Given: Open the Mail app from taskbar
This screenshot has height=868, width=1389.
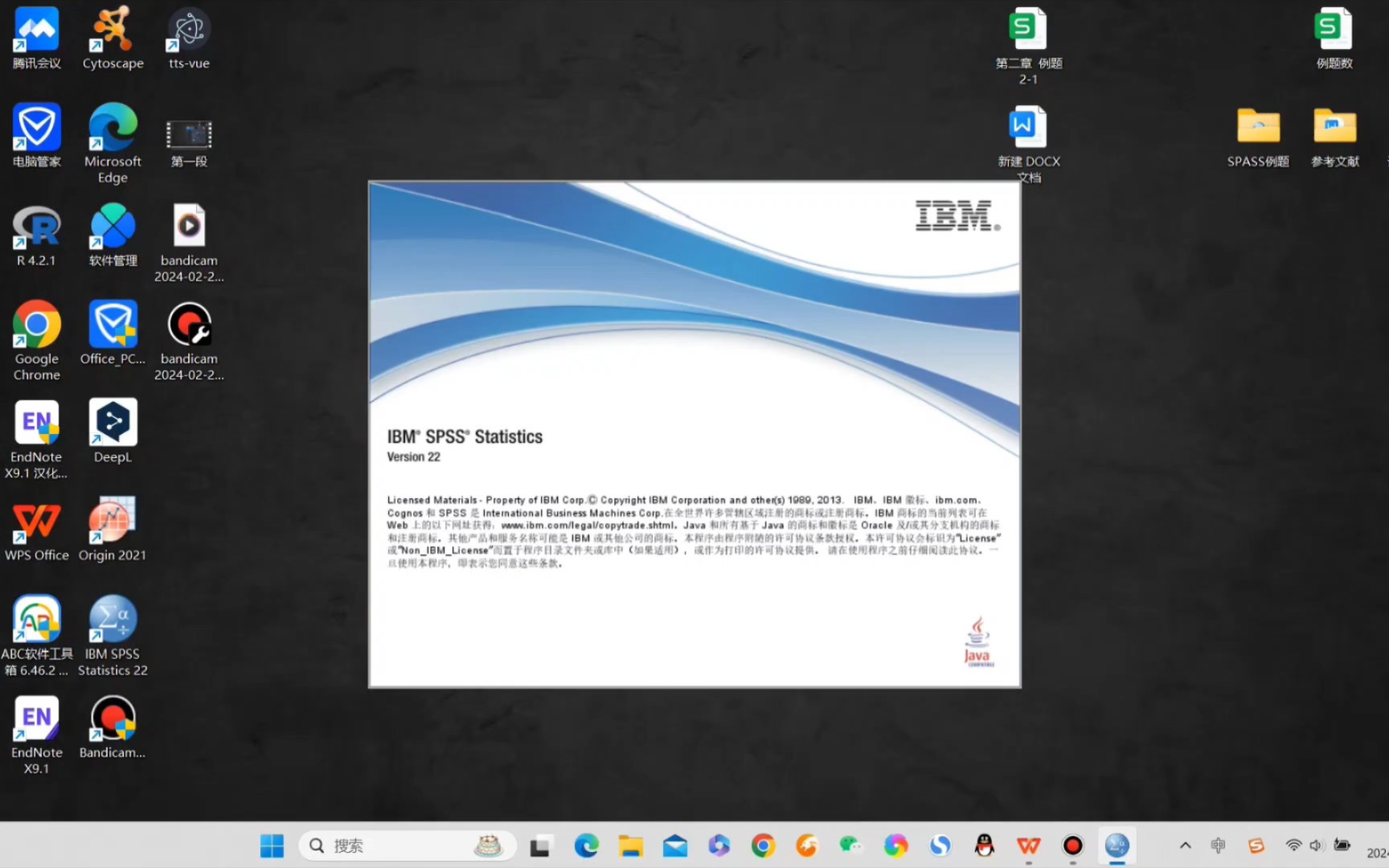Looking at the screenshot, I should tap(674, 845).
